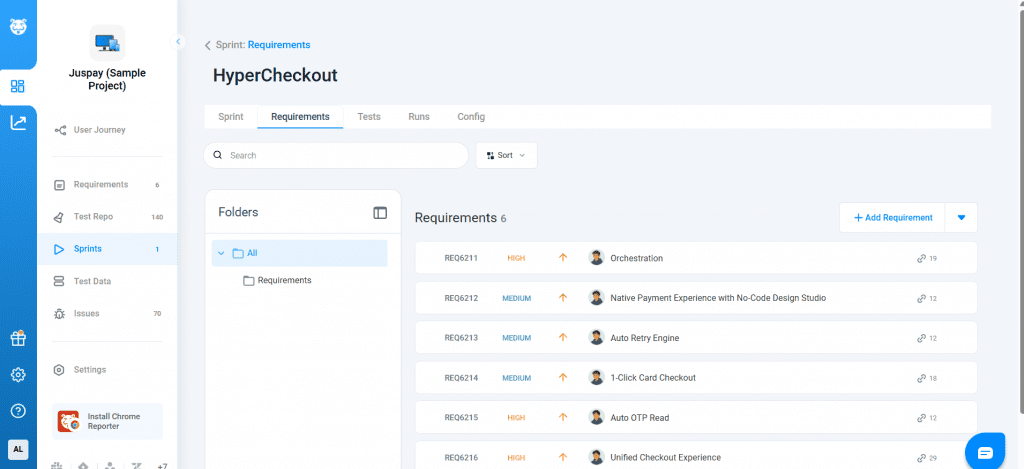The width and height of the screenshot is (1024, 469).
Task: Click the search input field
Action: tap(340, 156)
